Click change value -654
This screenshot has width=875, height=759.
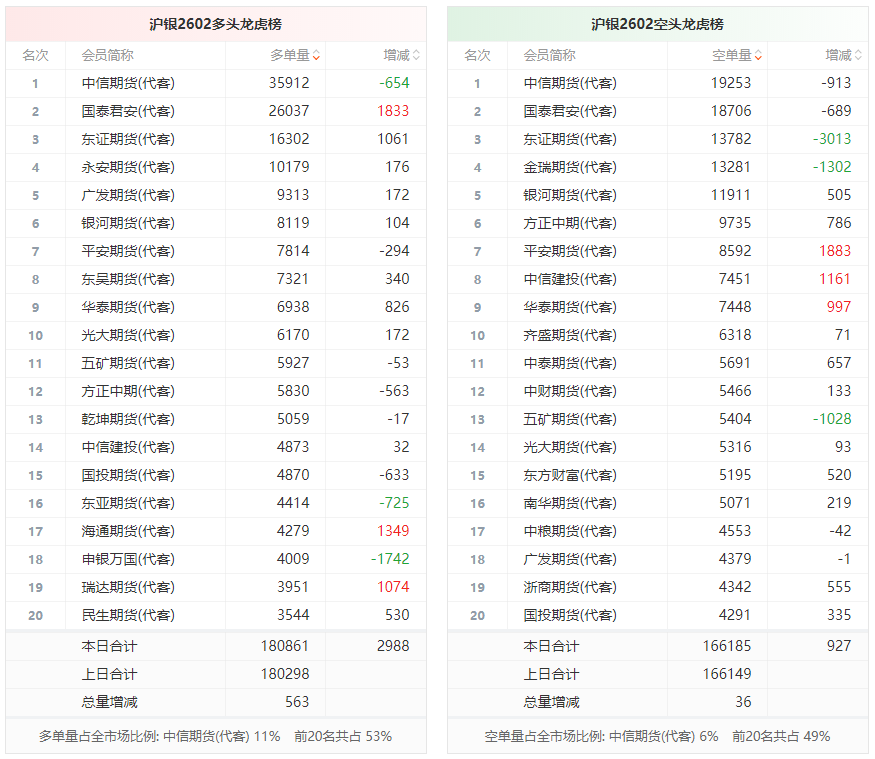(x=395, y=83)
